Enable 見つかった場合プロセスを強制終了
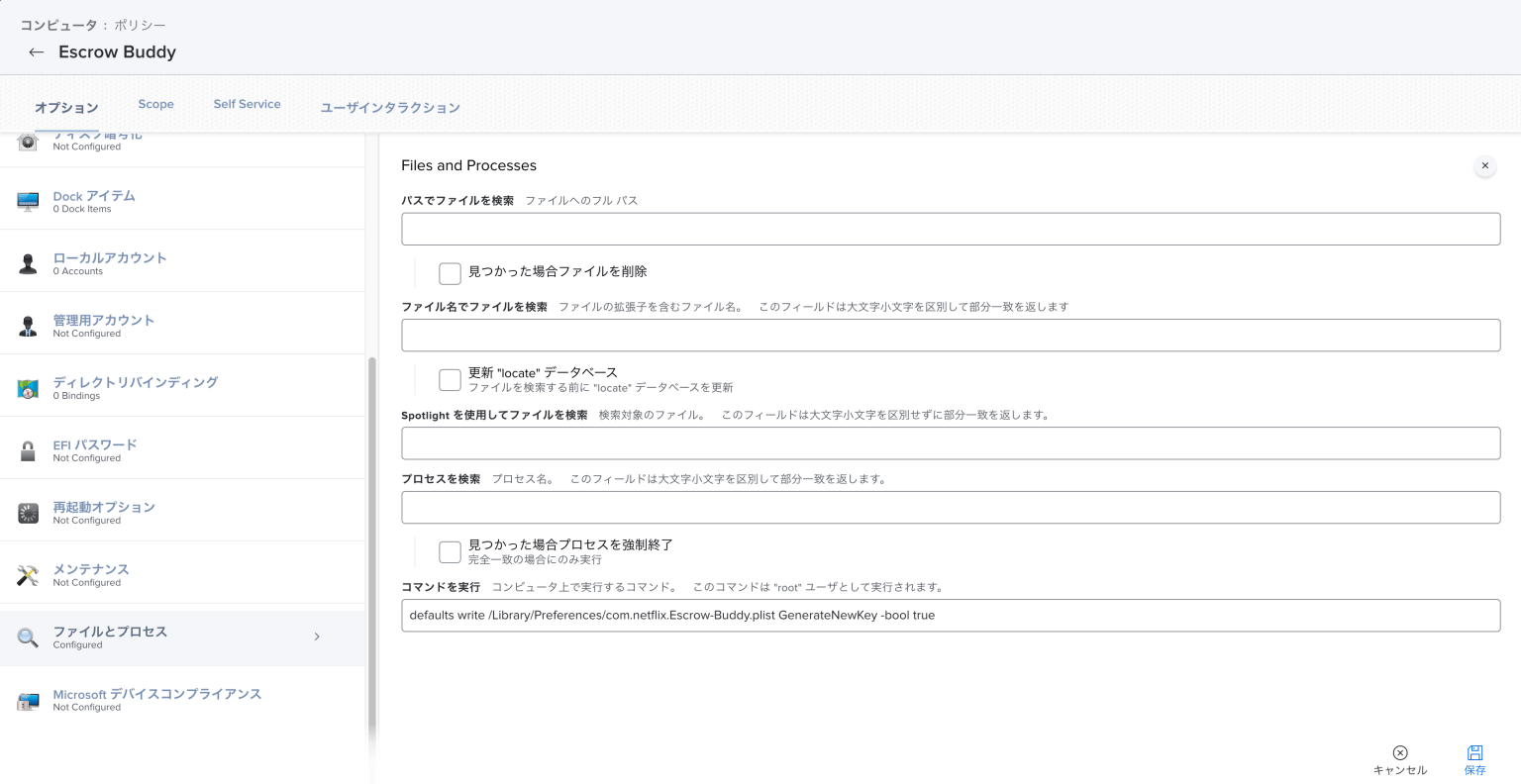Screen dimensions: 1521x784 (x=450, y=551)
